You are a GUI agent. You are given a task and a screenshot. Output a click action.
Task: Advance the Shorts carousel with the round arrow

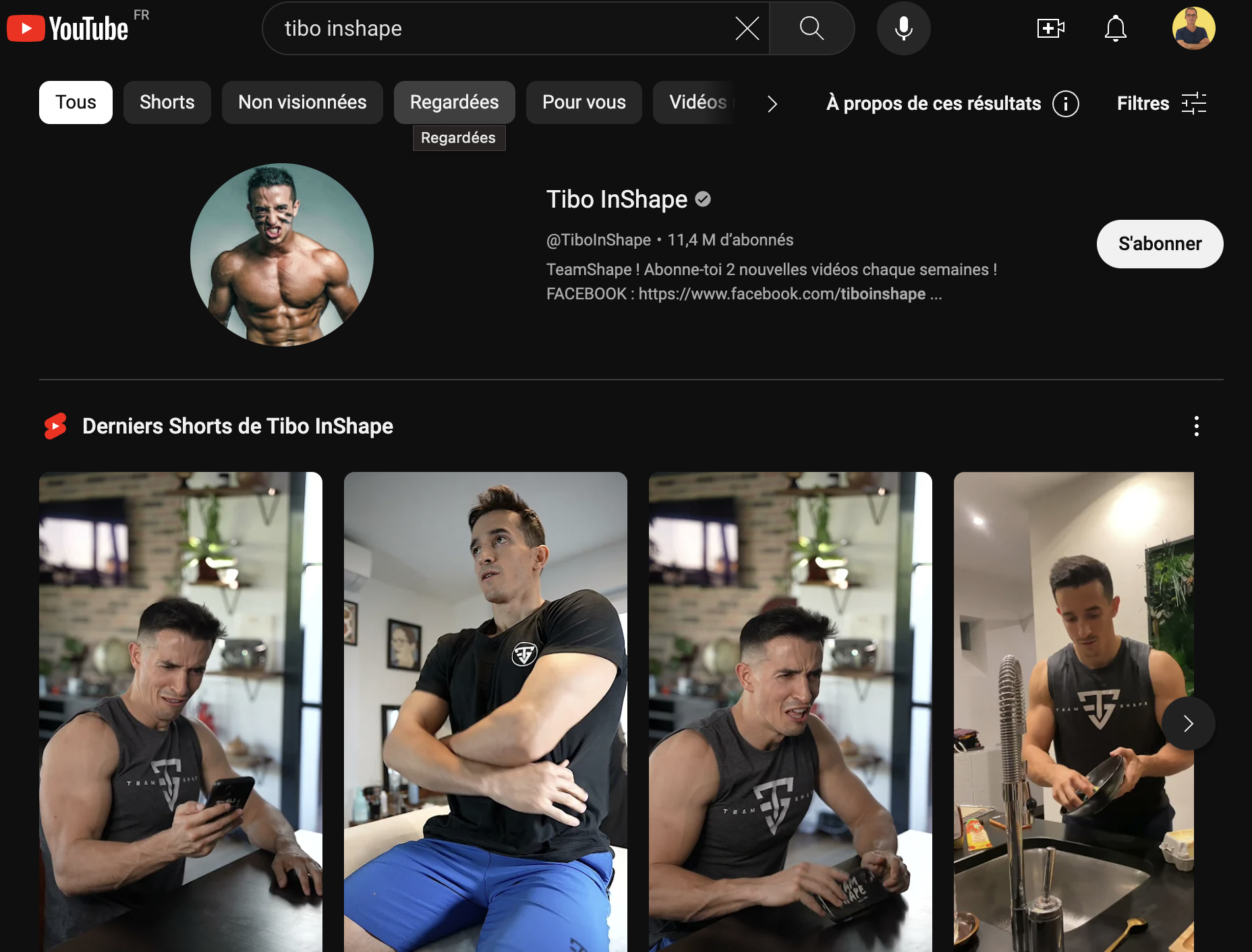coord(1188,723)
